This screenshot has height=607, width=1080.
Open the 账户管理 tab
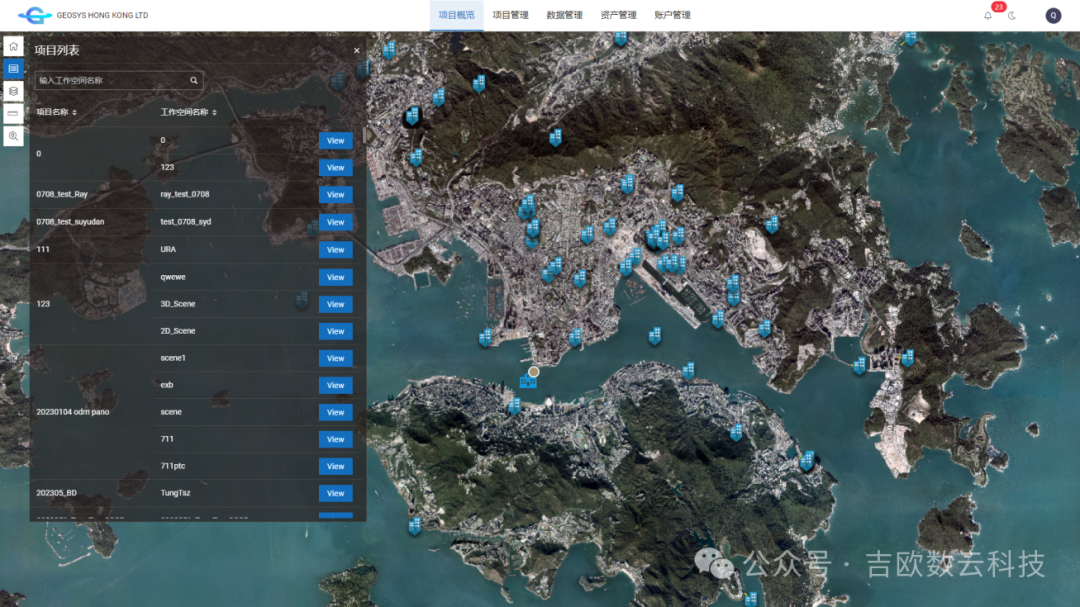click(672, 15)
